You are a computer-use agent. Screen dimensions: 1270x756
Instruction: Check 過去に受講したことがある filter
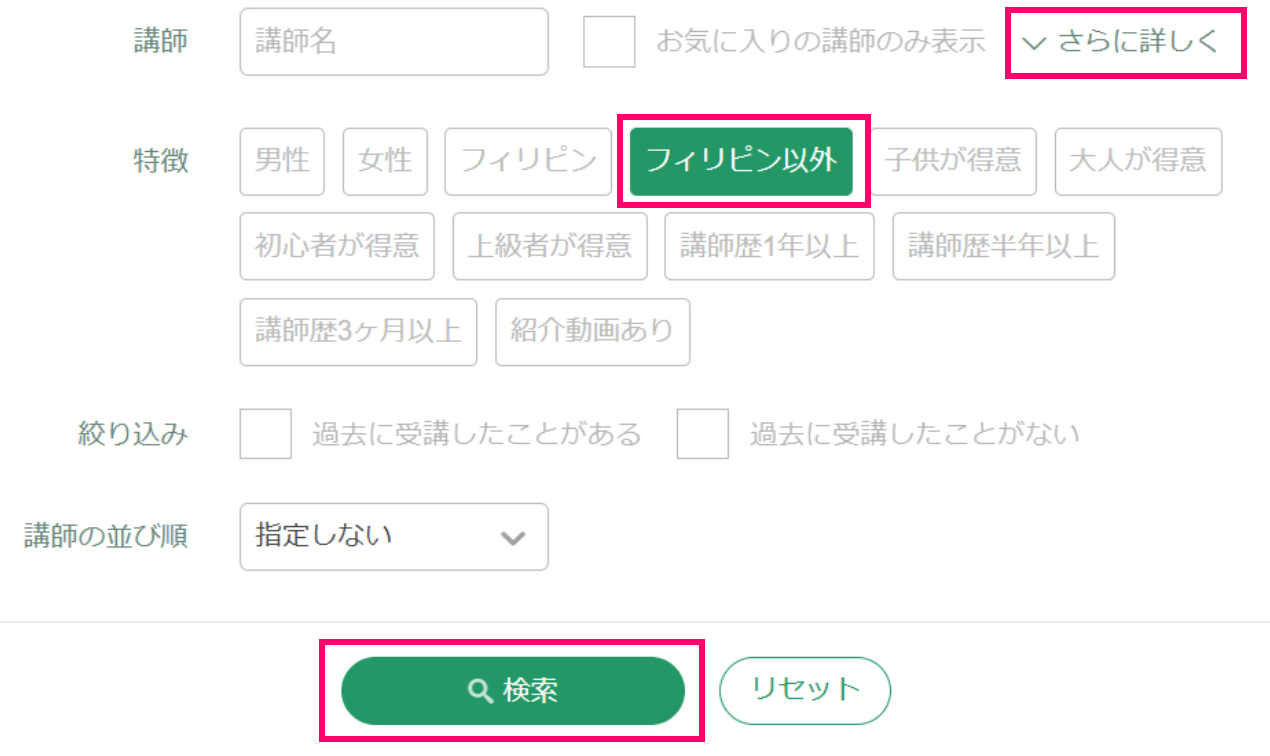click(264, 433)
